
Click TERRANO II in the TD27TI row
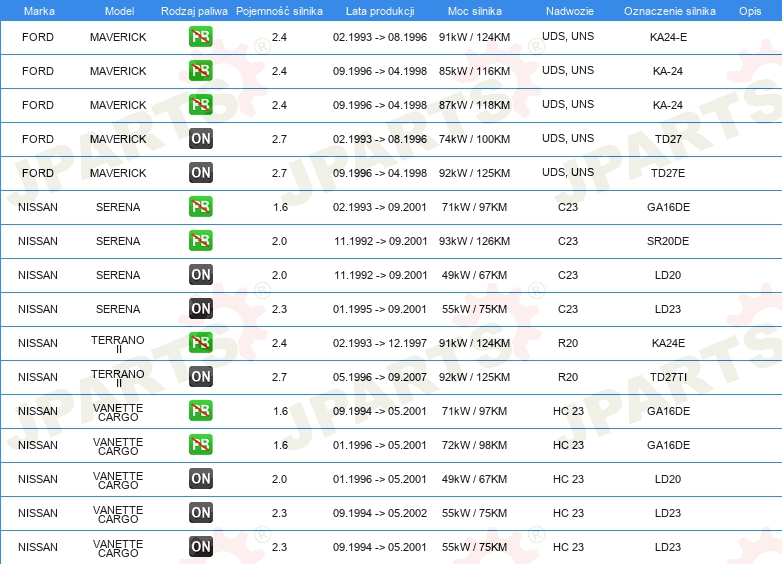118,378
